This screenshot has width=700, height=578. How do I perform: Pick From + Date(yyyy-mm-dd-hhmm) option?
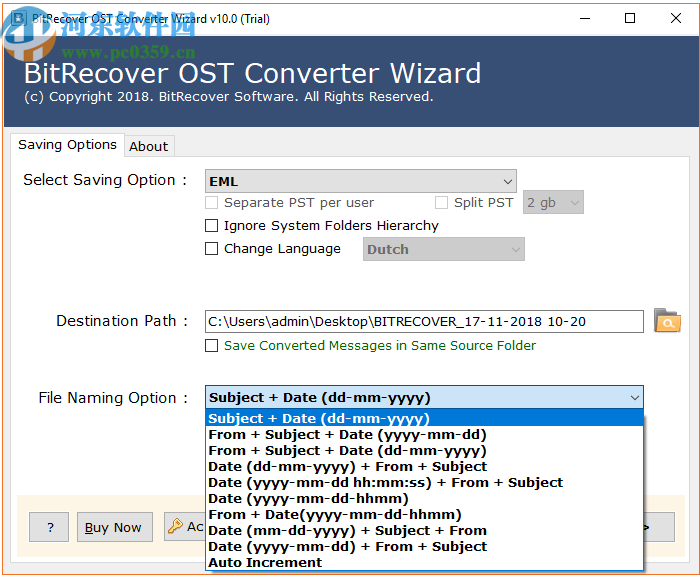tap(424, 515)
